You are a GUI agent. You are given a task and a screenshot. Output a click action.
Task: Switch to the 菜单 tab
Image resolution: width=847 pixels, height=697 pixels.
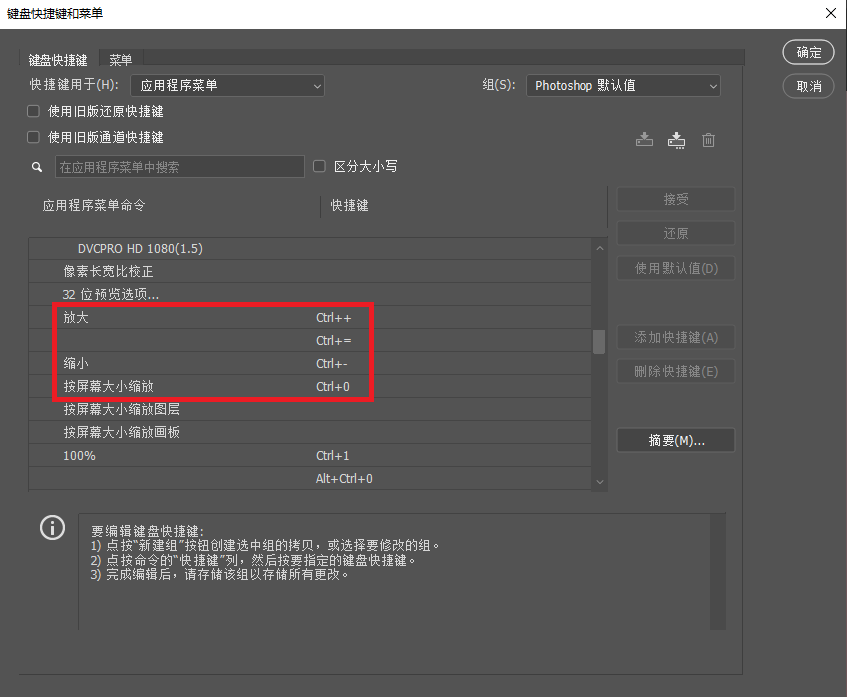(x=120, y=59)
